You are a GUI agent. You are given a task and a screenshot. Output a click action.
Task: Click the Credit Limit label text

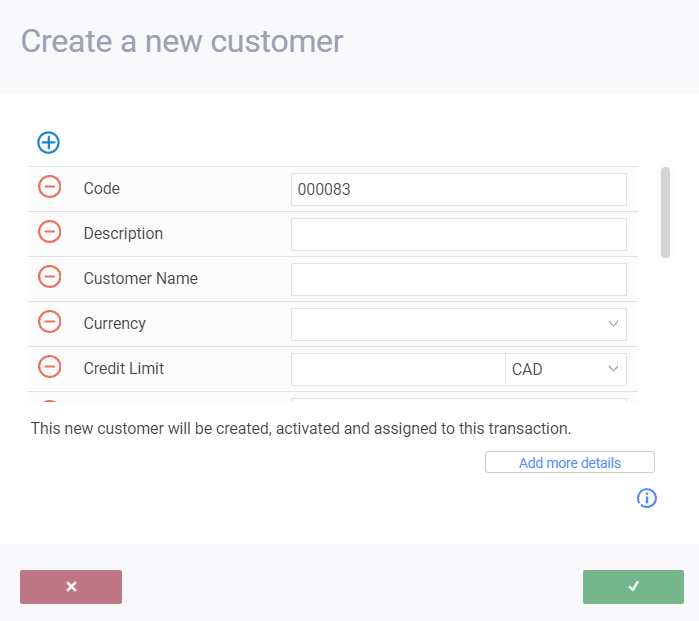coord(124,368)
